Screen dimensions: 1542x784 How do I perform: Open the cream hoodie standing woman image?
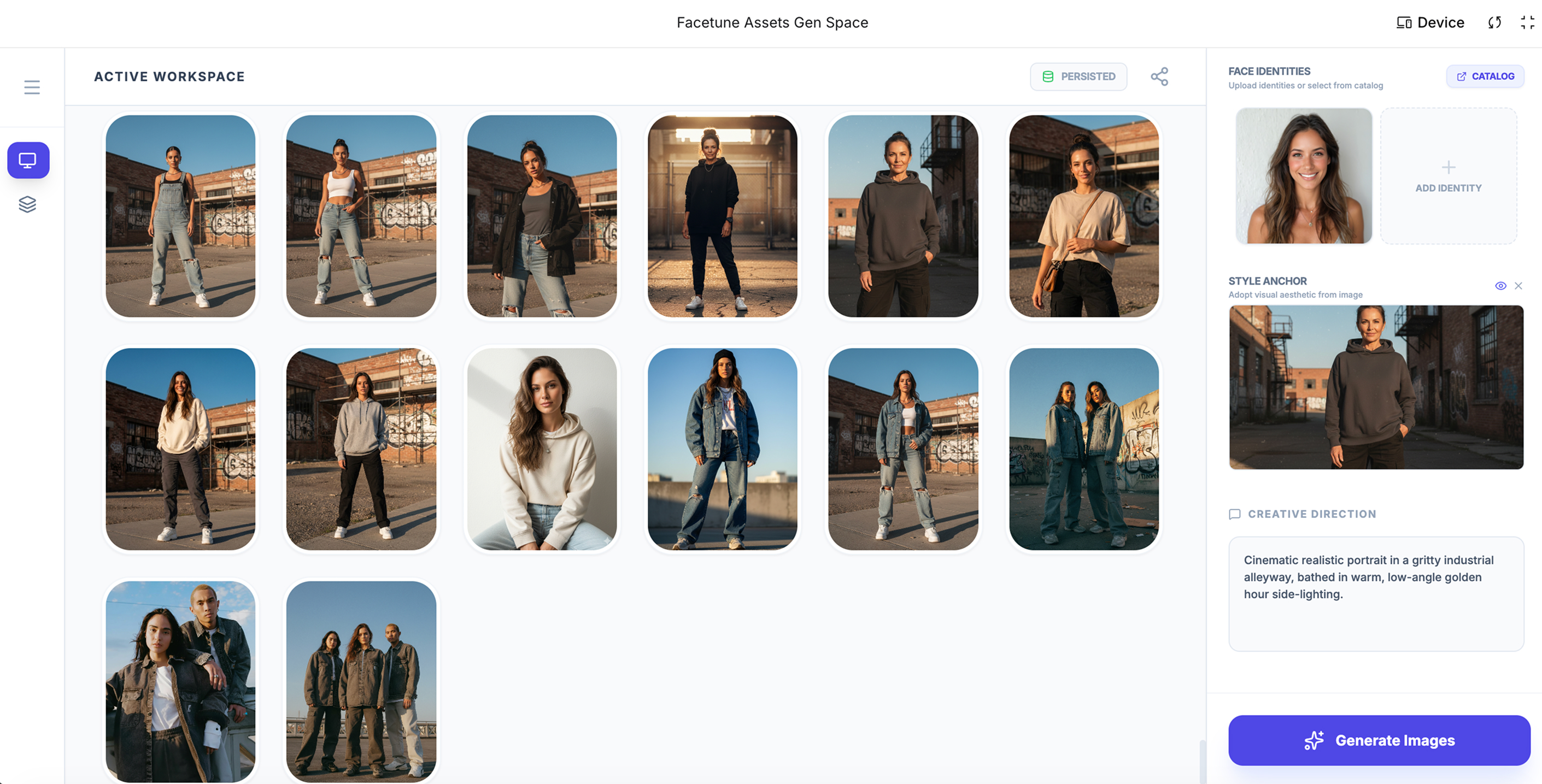coord(180,449)
